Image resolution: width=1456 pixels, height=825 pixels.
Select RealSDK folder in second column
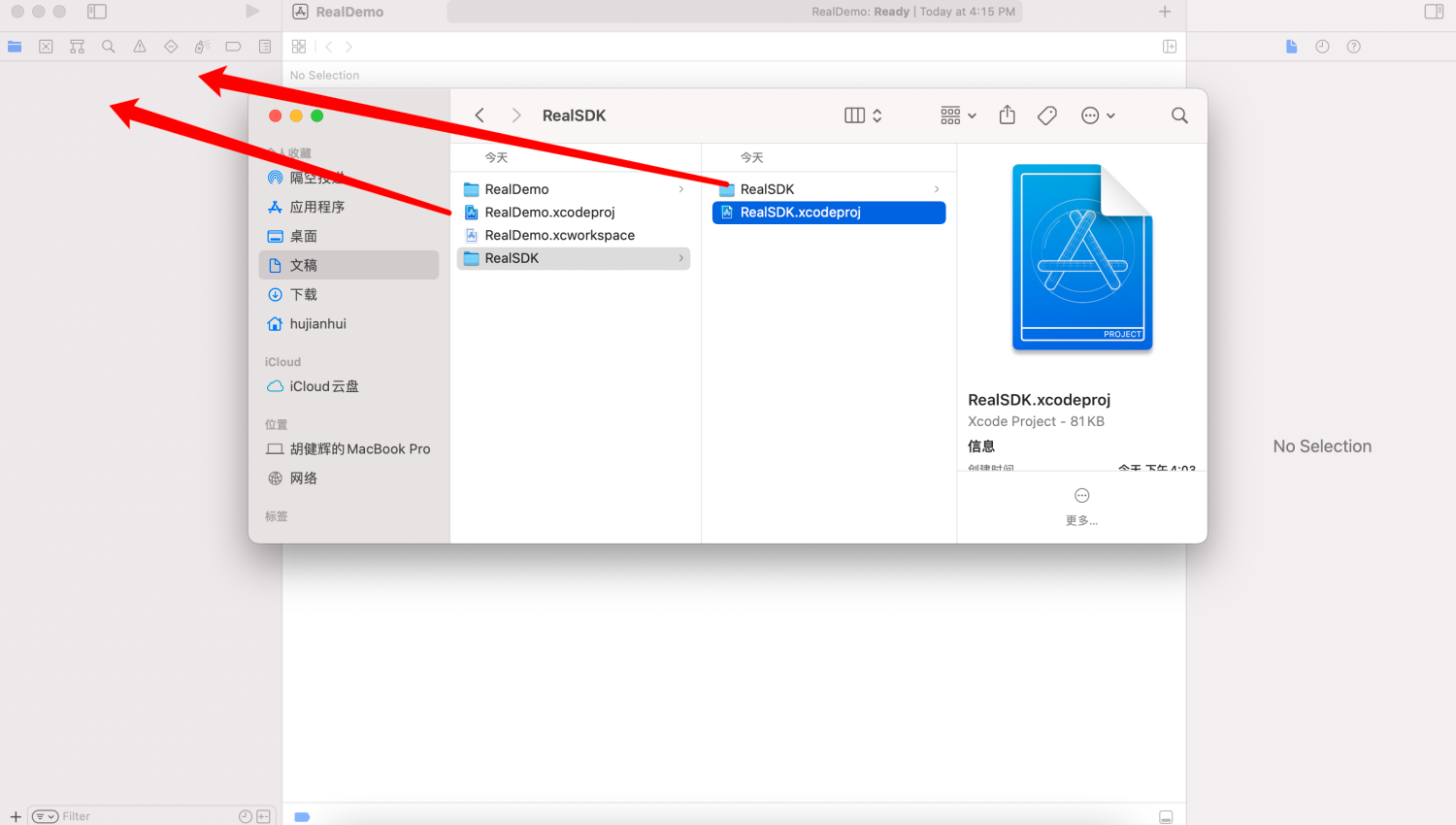829,189
